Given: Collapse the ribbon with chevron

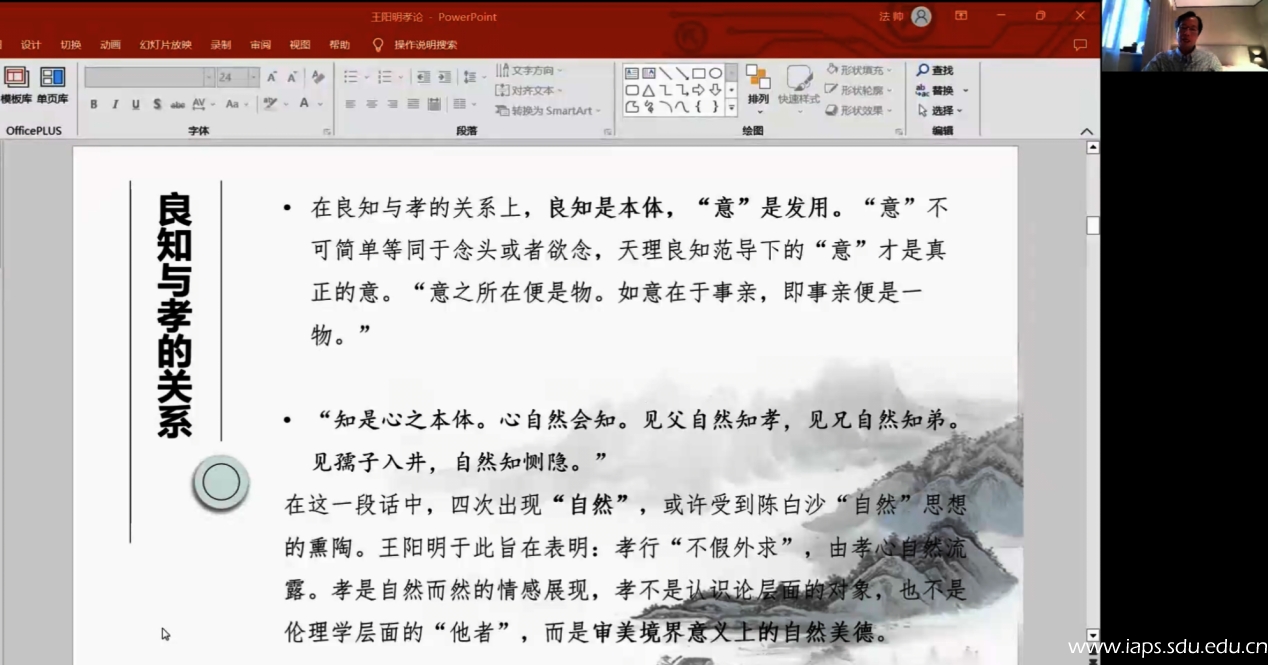Looking at the screenshot, I should click(1087, 132).
